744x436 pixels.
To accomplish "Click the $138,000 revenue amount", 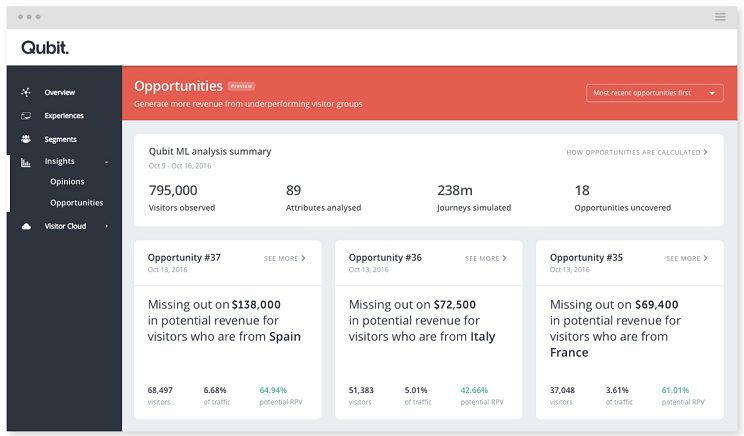I will (256, 305).
